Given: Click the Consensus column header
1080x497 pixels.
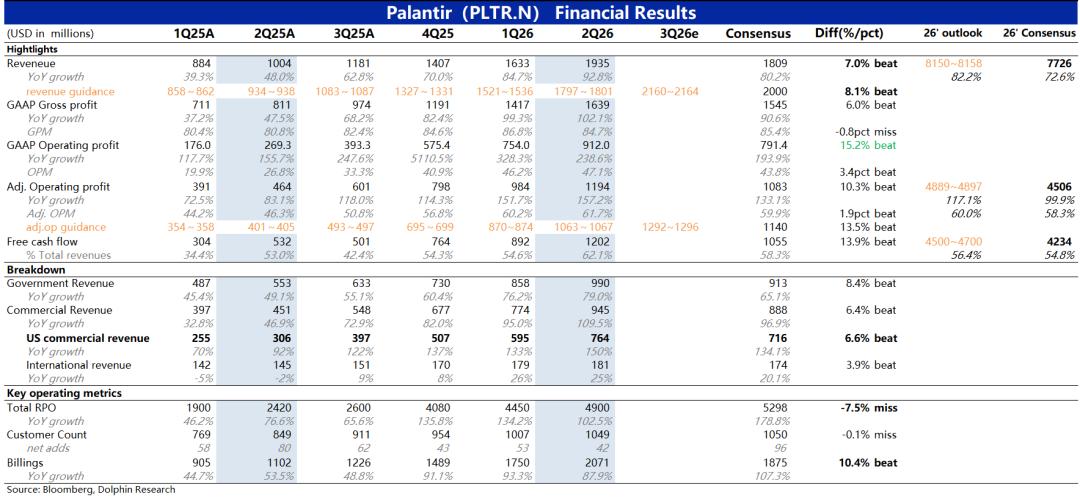Looking at the screenshot, I should [x=758, y=33].
